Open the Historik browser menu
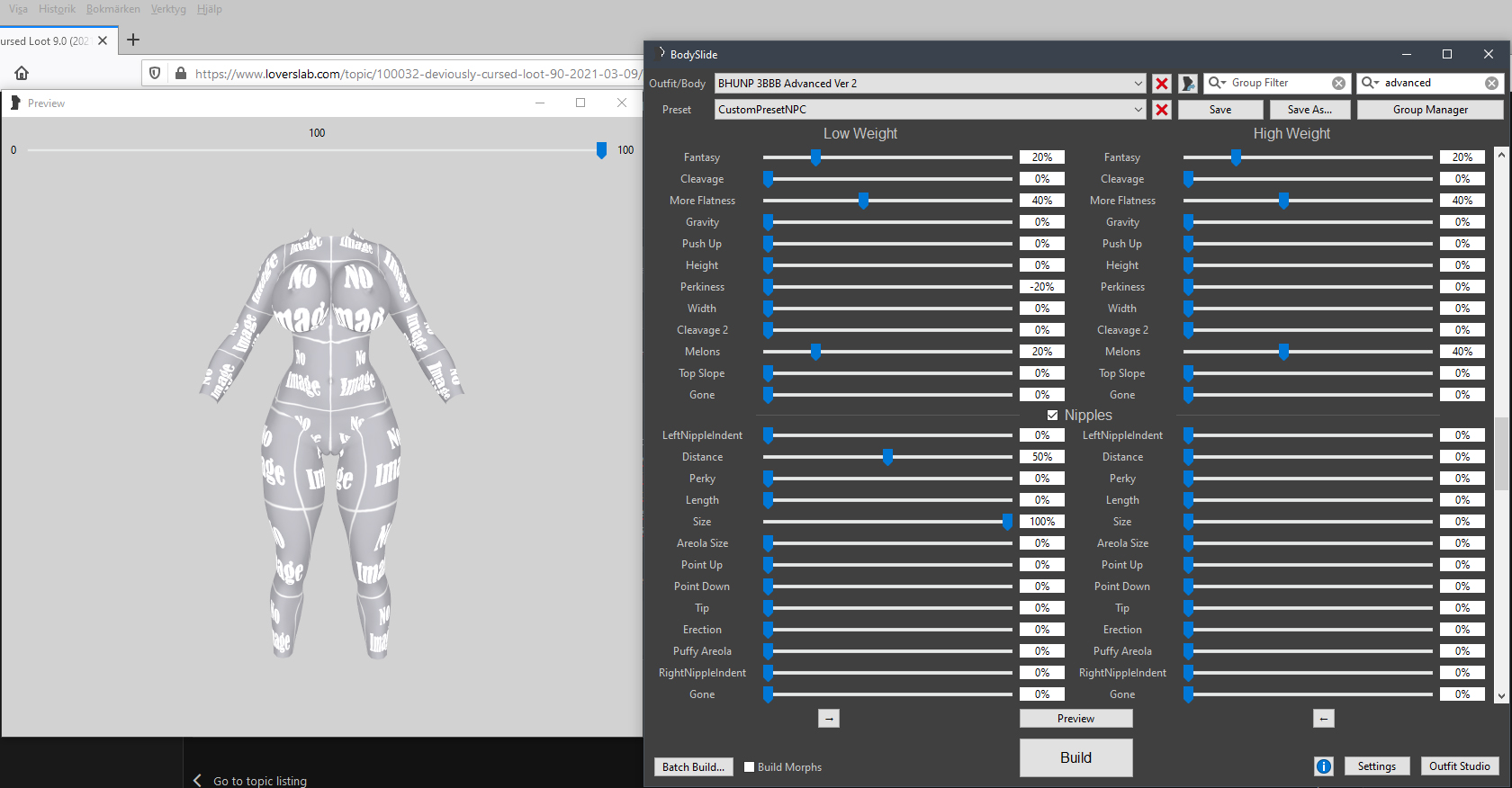The height and width of the screenshot is (788, 1512). click(57, 9)
